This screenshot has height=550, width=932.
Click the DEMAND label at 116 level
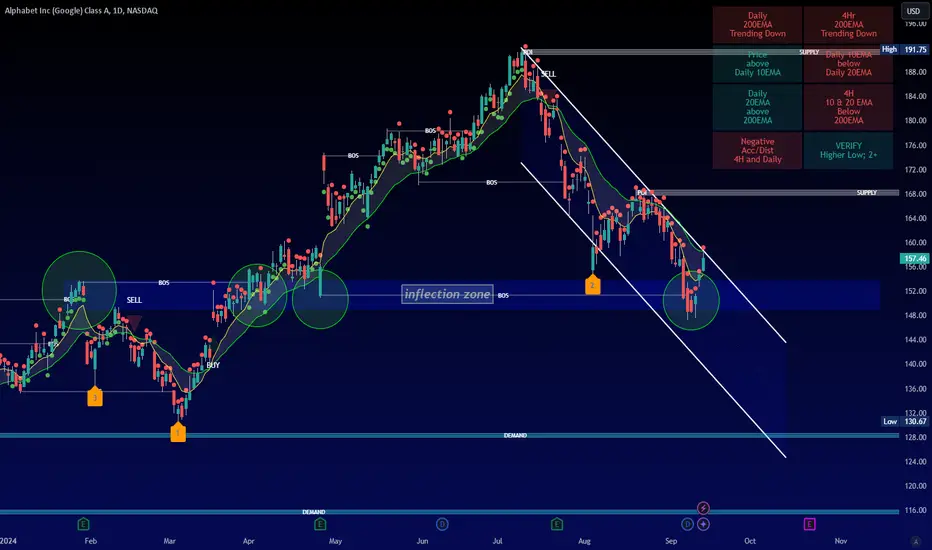(313, 511)
